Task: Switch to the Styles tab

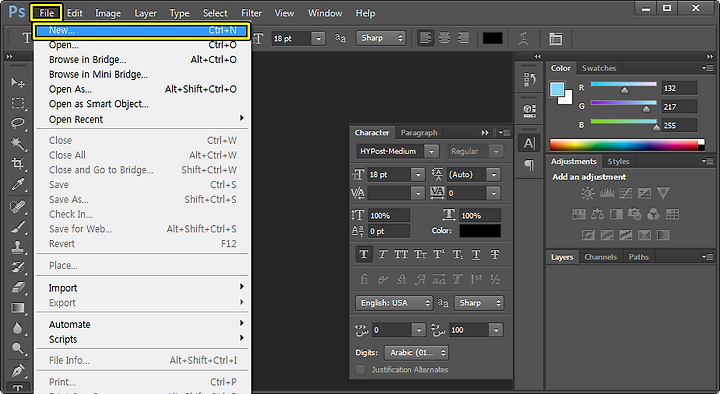Action: point(618,162)
